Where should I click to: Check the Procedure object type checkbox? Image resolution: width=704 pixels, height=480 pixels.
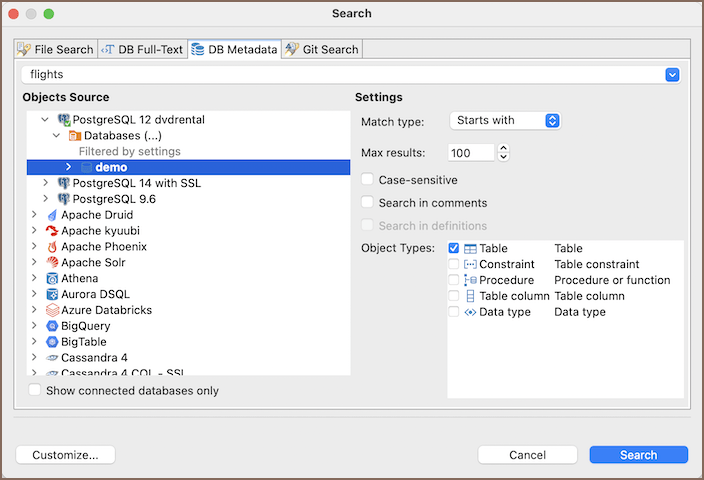pos(454,280)
